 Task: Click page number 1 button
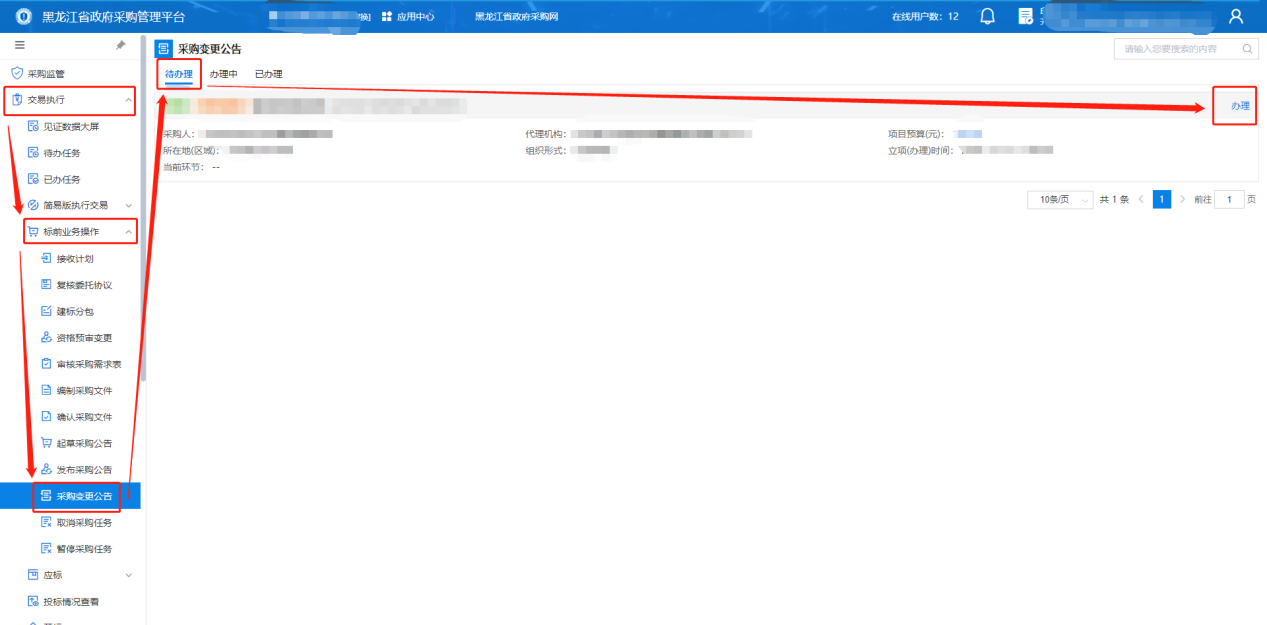(x=1162, y=199)
